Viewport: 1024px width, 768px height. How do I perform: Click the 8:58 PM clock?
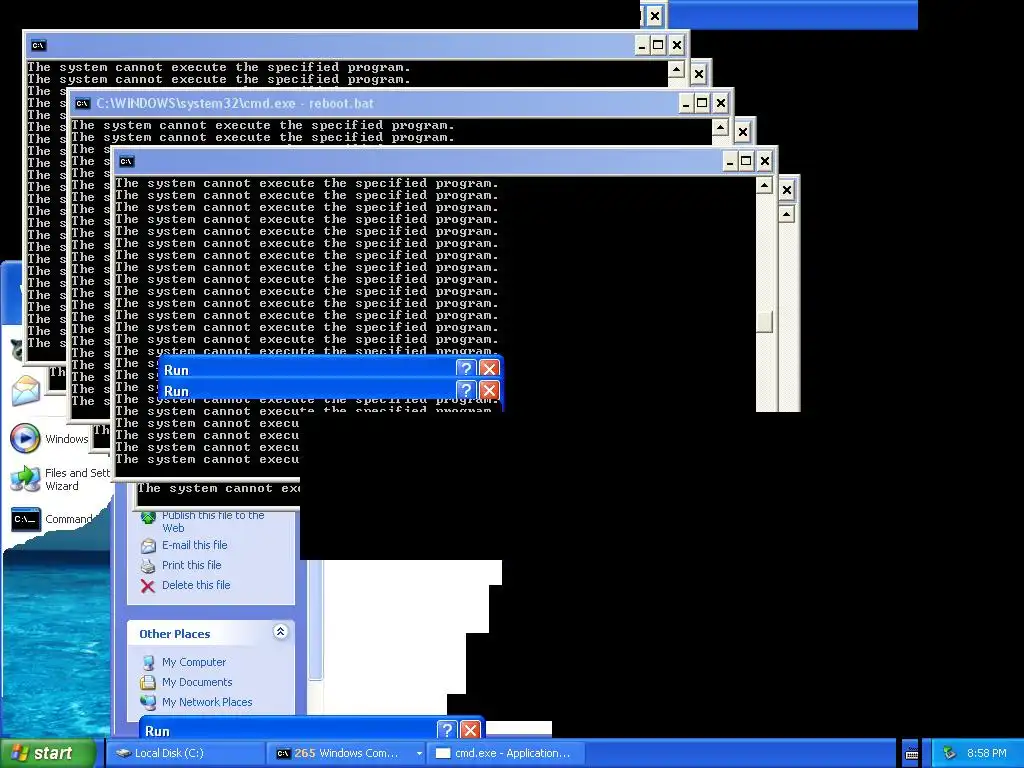[986, 753]
